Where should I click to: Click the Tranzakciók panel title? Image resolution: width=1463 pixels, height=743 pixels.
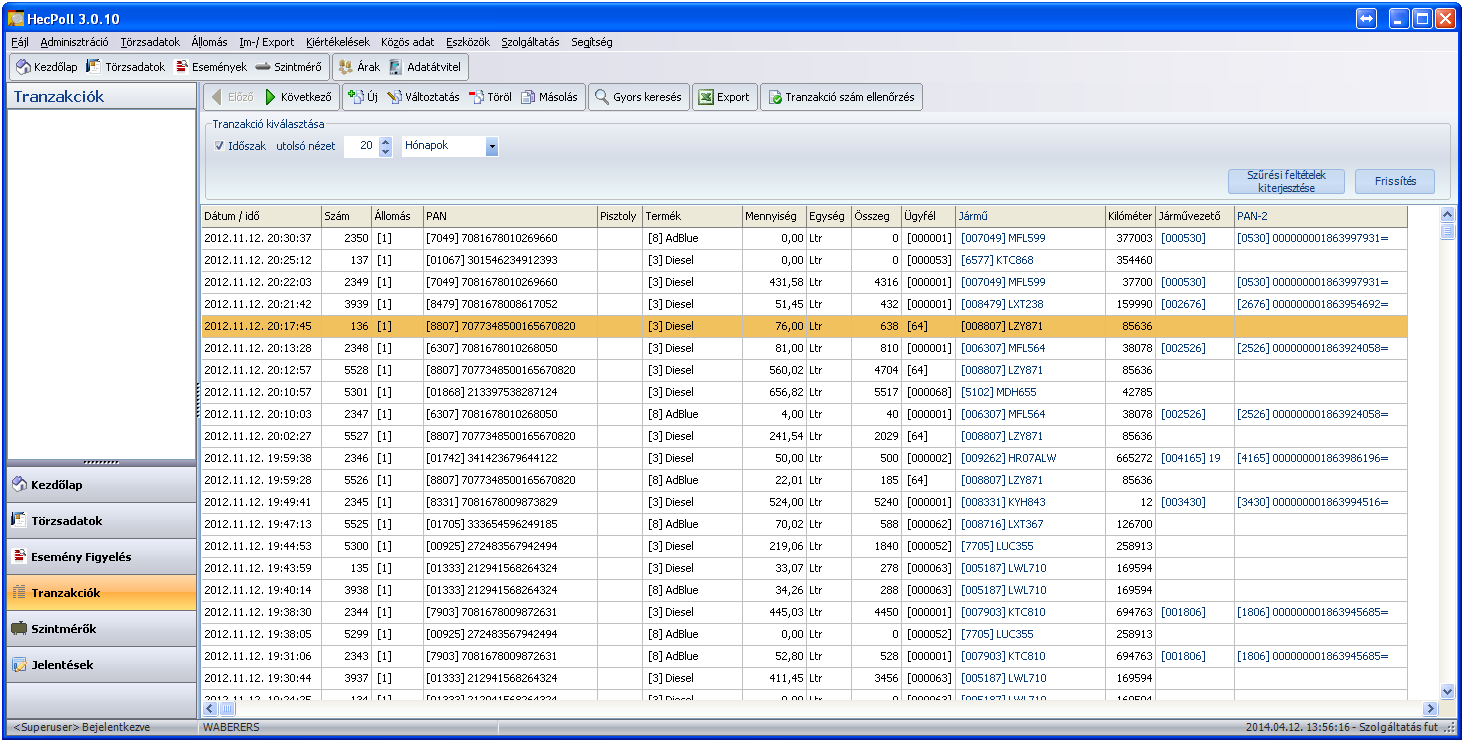[59, 97]
